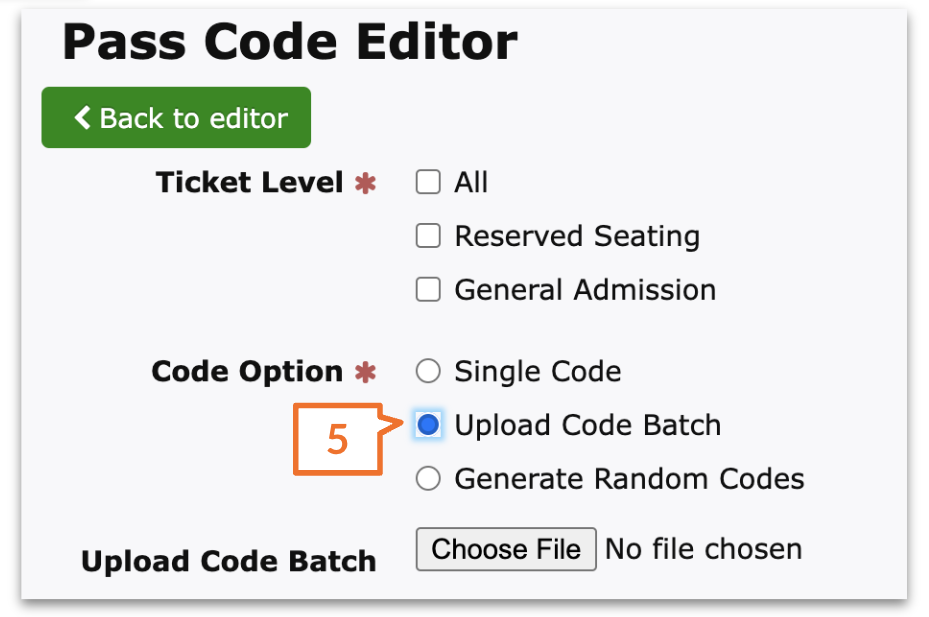This screenshot has width=929, height=617.
Task: Check the Reserved Seating option
Action: tap(428, 236)
